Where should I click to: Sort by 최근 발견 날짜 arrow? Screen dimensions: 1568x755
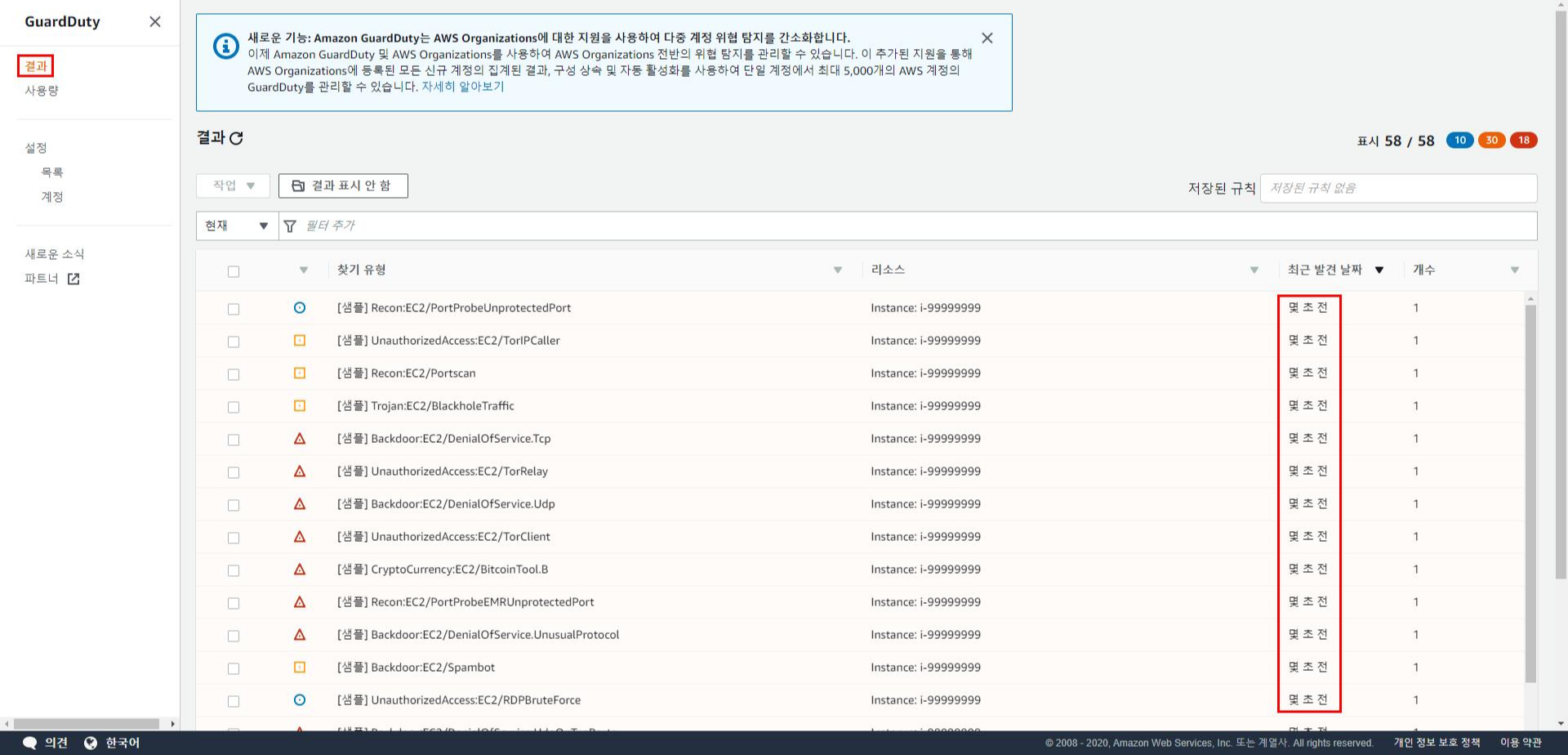pyautogui.click(x=1379, y=270)
